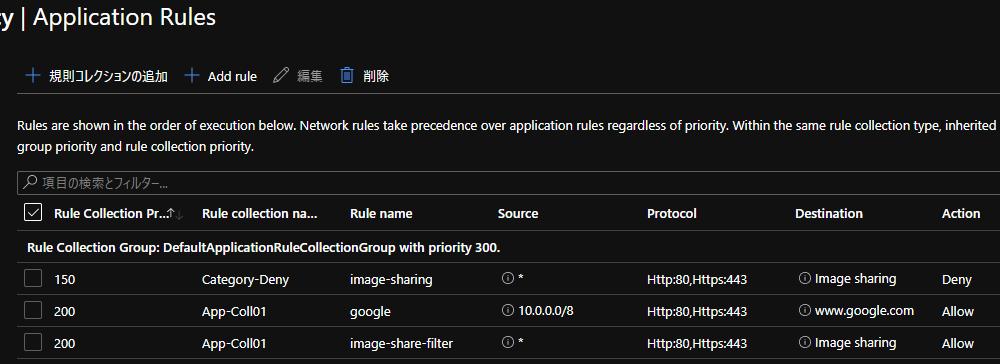The width and height of the screenshot is (1000, 364).
Task: Click Category-Deny collection name
Action: [246, 279]
